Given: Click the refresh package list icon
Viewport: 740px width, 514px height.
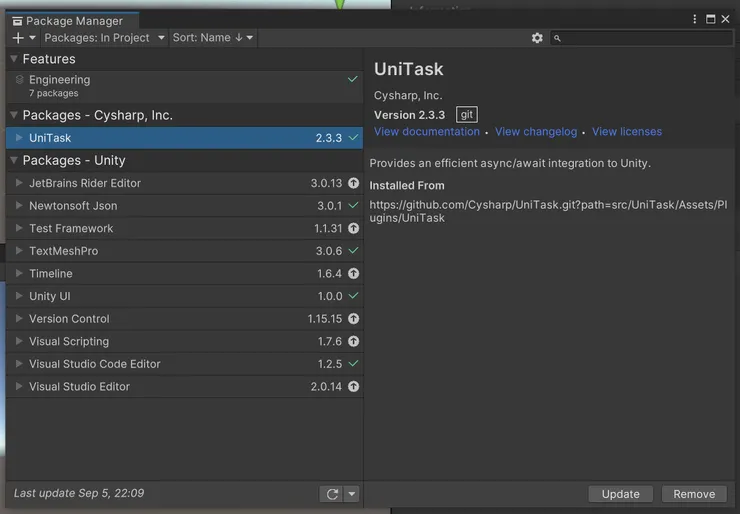Looking at the screenshot, I should [332, 494].
